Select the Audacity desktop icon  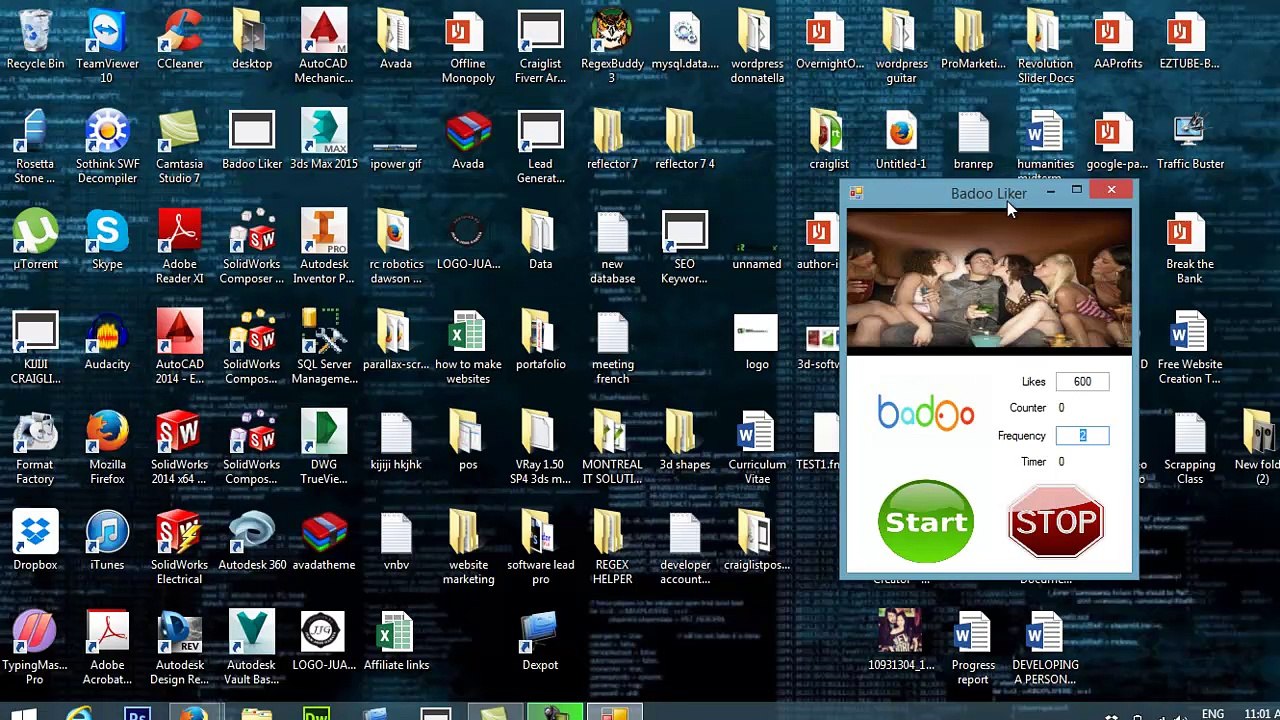[107, 340]
